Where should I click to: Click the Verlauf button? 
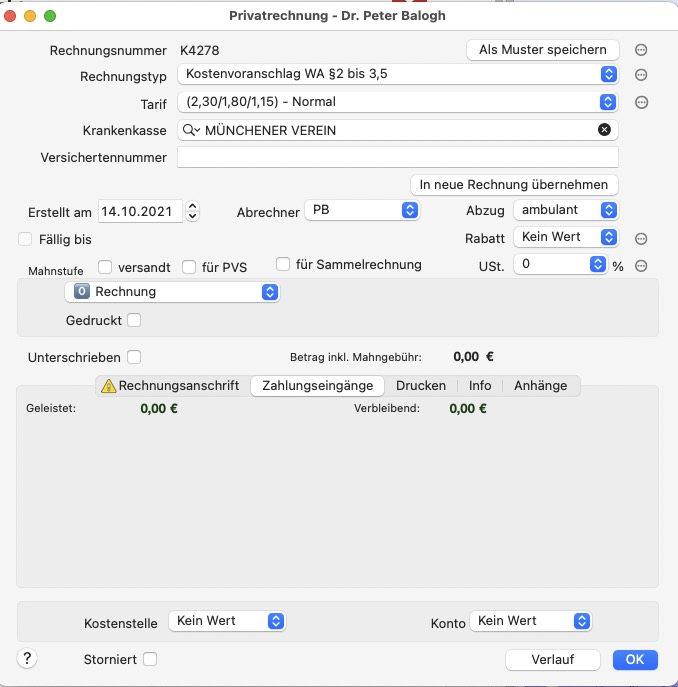pos(552,659)
